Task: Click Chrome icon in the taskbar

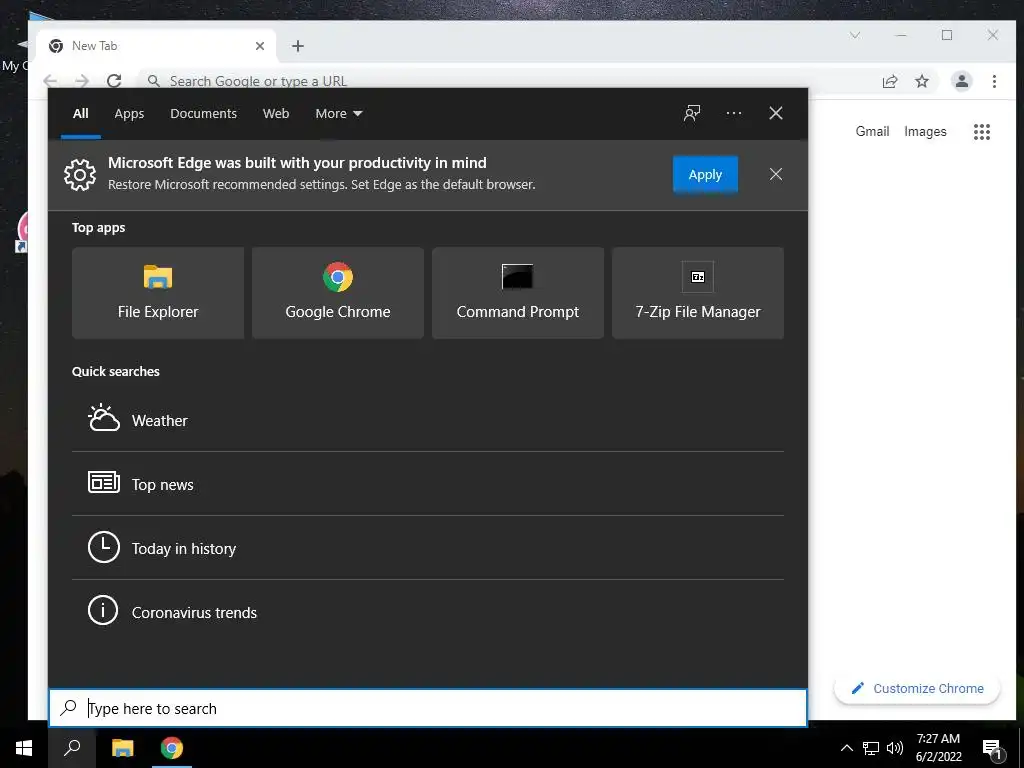Action: point(172,748)
